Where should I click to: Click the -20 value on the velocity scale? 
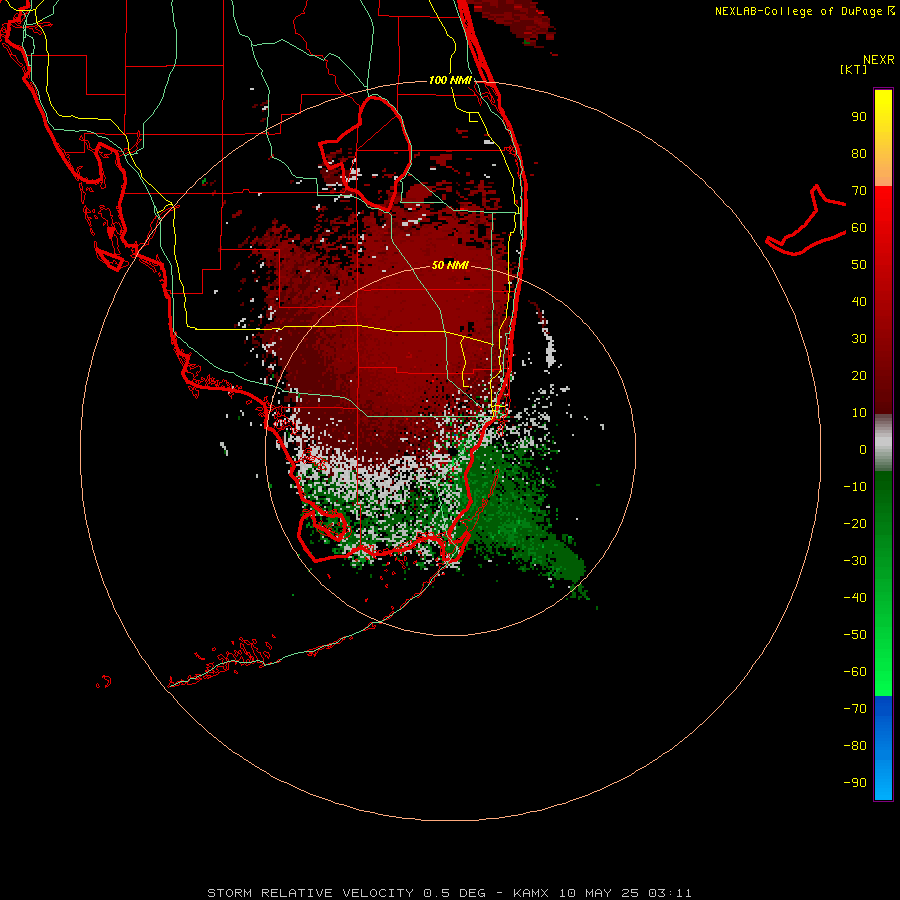tap(855, 523)
